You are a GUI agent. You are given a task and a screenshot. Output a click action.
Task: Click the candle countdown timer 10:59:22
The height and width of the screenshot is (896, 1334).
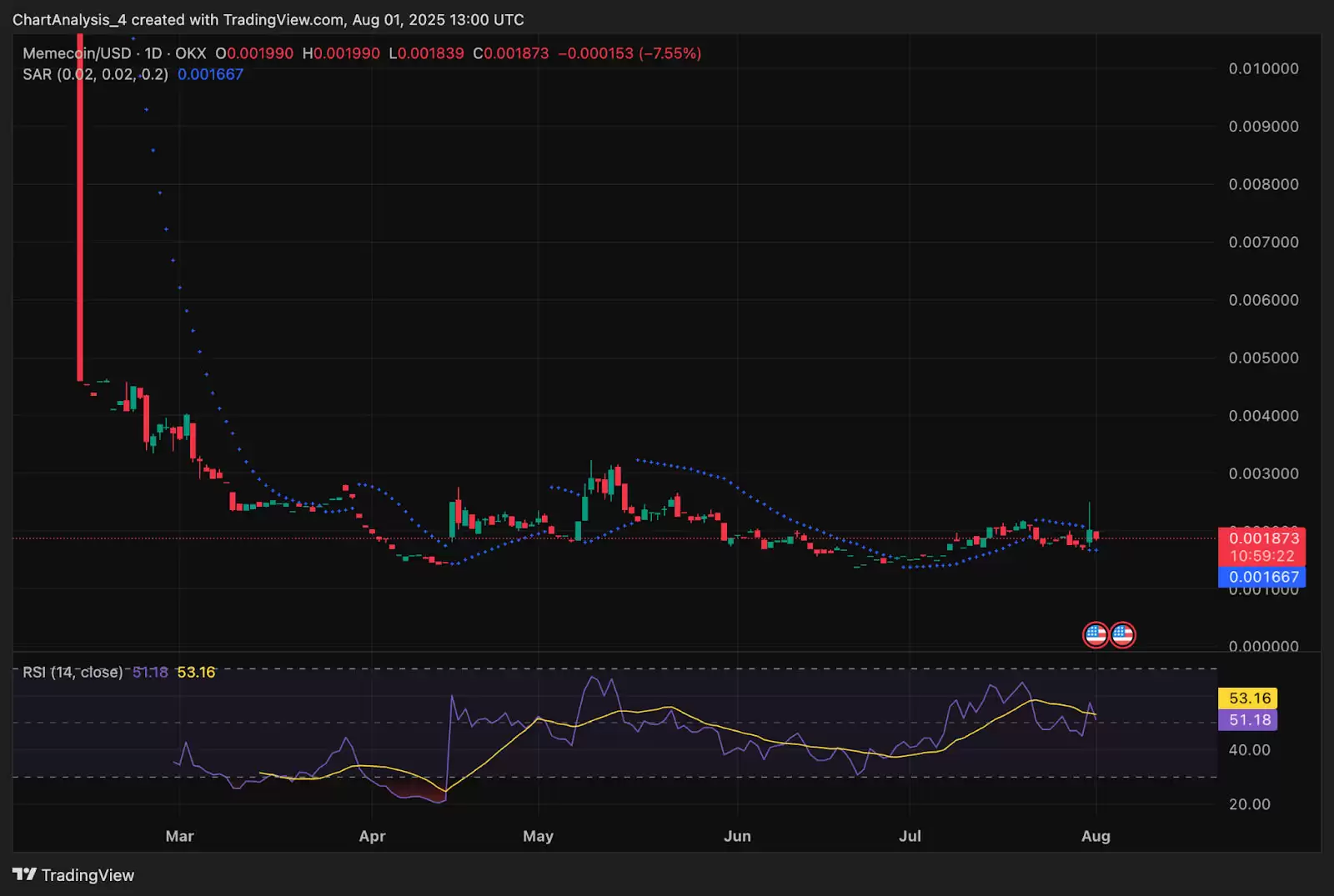(x=1262, y=554)
